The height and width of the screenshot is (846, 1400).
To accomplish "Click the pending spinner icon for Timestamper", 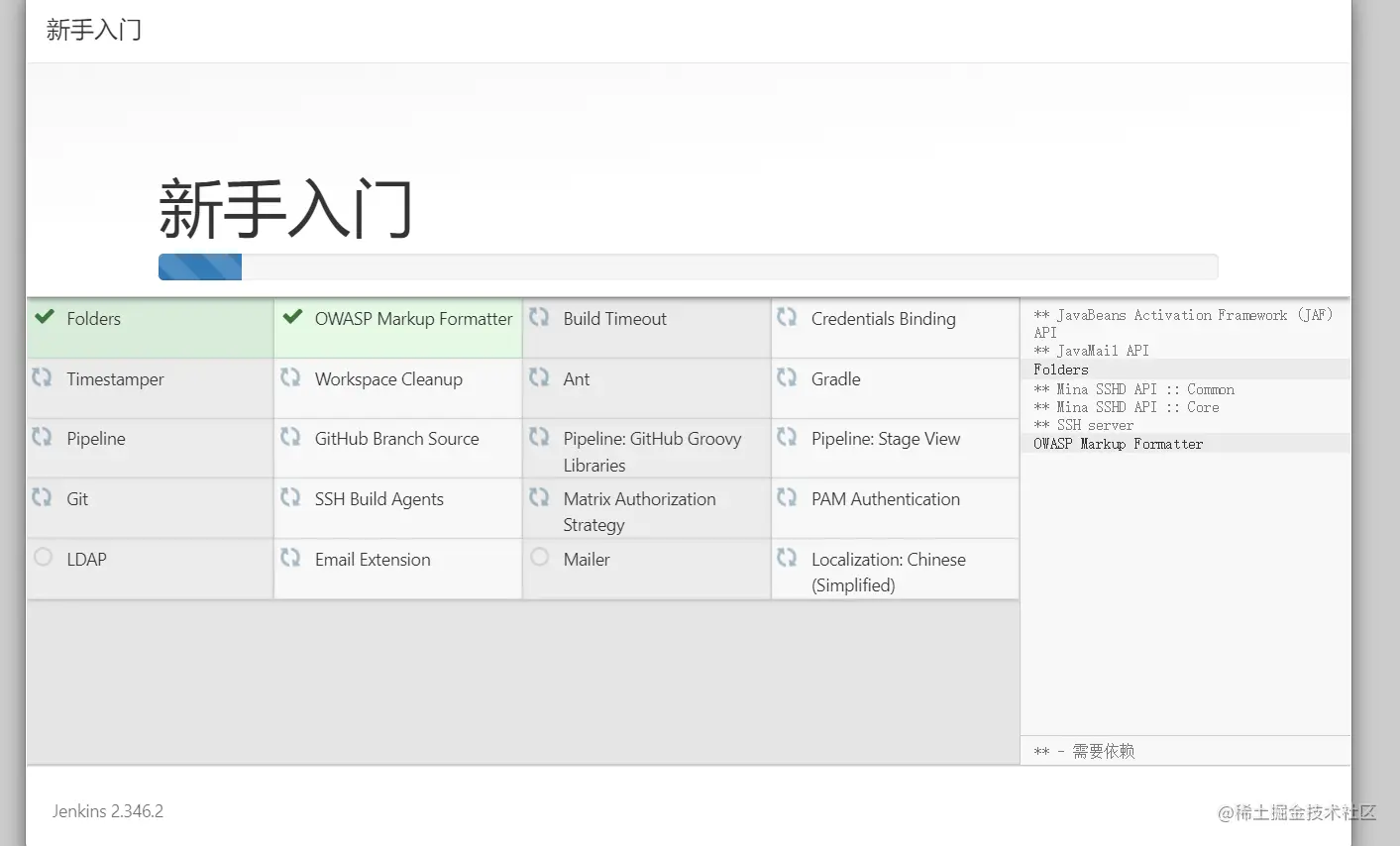I will tap(43, 377).
